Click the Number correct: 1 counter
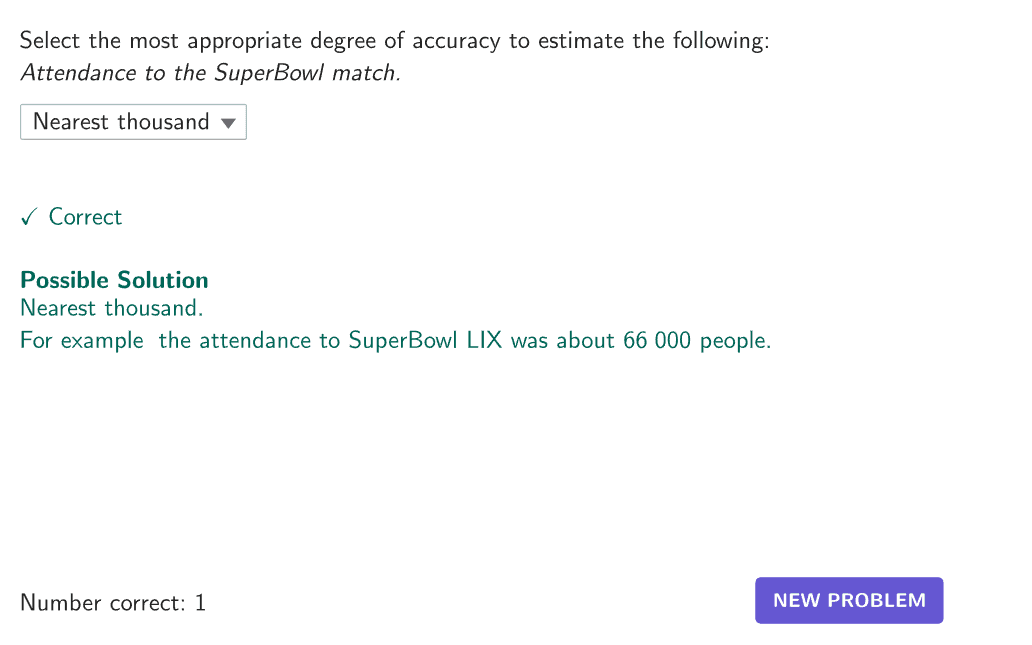 (113, 603)
